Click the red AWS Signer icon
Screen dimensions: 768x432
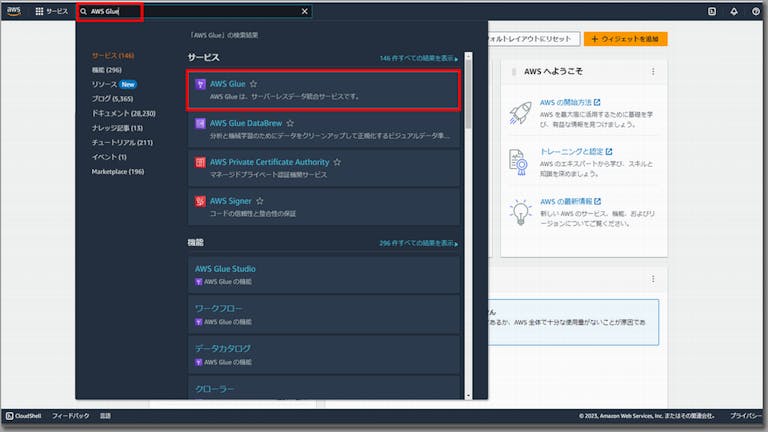pyautogui.click(x=200, y=201)
